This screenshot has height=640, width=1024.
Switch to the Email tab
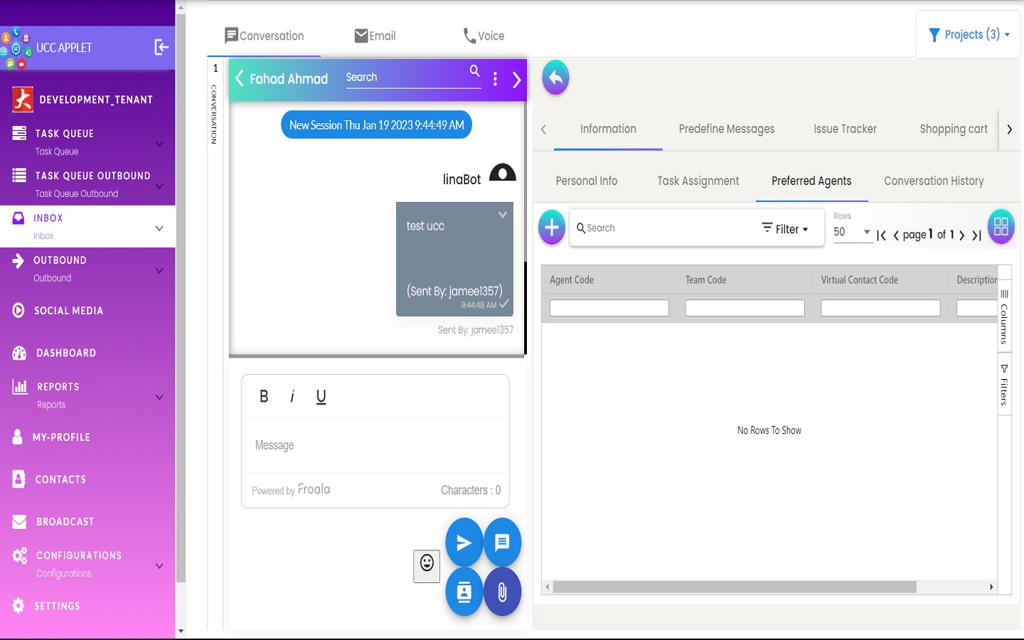tap(375, 36)
